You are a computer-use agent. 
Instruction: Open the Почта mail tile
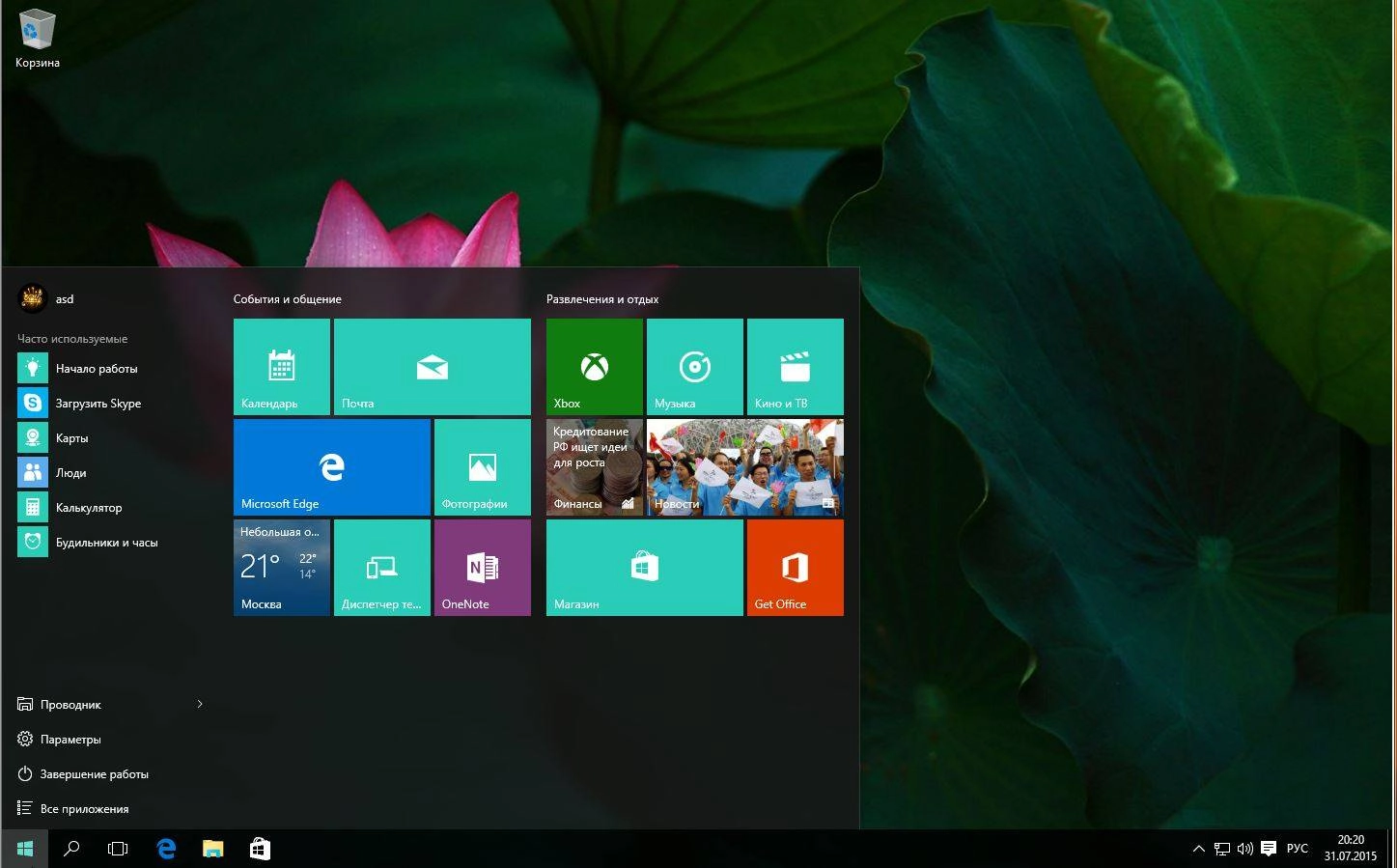[x=433, y=367]
